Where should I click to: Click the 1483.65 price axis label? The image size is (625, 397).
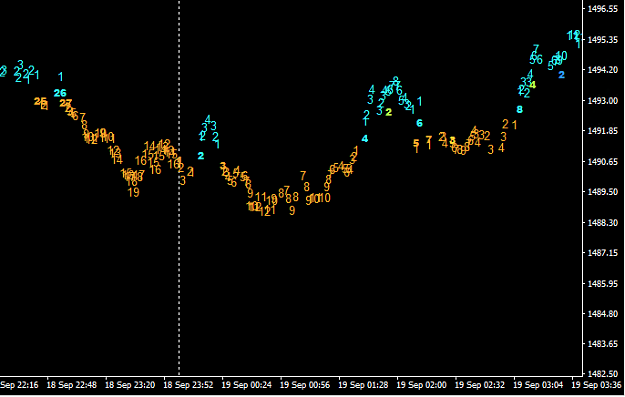[x=602, y=344]
